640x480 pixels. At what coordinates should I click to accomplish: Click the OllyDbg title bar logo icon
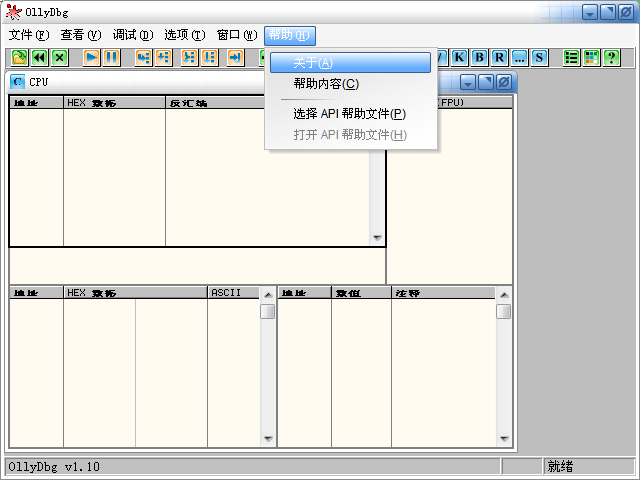[13, 12]
